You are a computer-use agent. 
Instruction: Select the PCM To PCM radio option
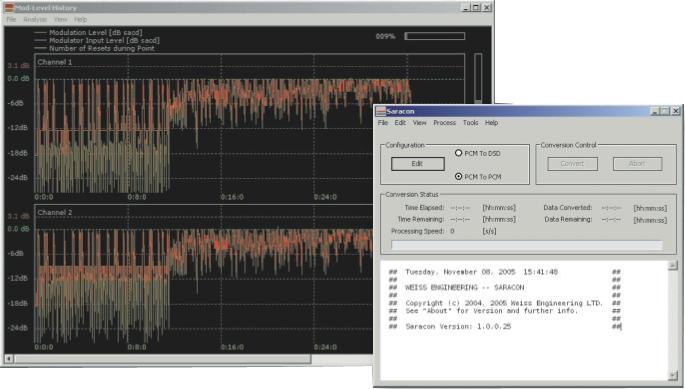(x=477, y=177)
